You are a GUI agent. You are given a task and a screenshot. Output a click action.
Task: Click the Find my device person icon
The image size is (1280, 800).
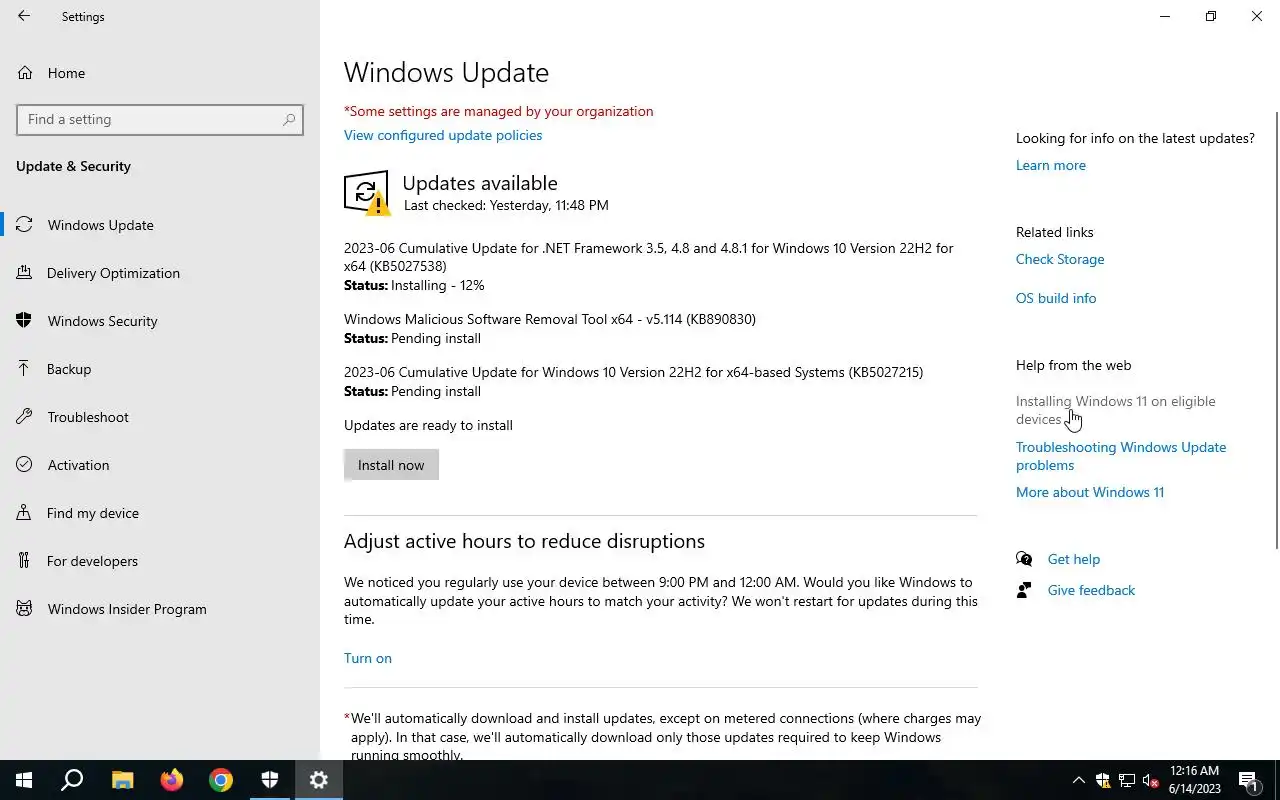pos(24,513)
